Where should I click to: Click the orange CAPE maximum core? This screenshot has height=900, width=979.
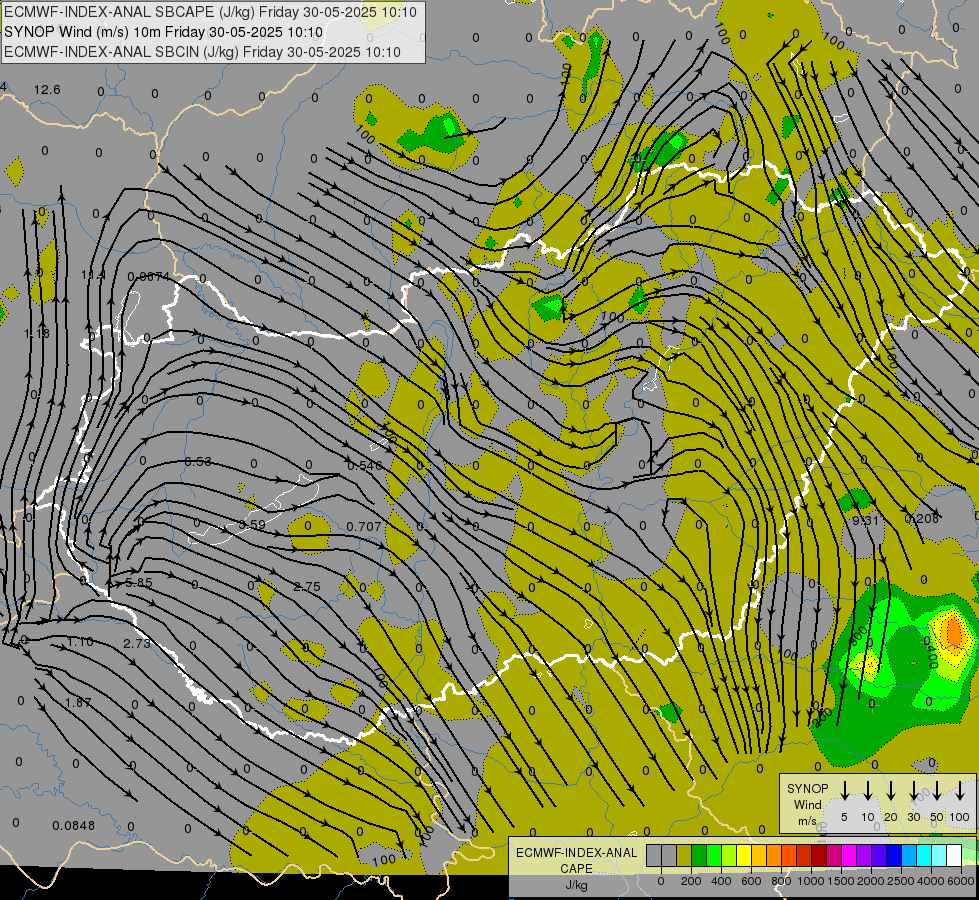click(x=954, y=632)
